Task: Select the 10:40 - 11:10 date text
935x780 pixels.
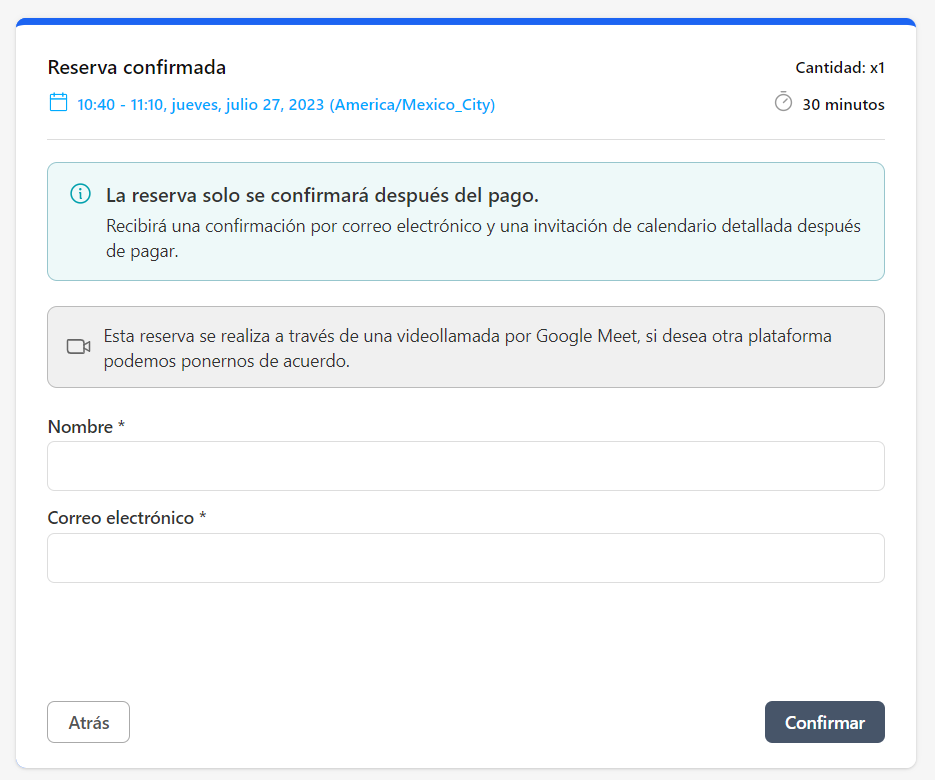Action: point(286,104)
